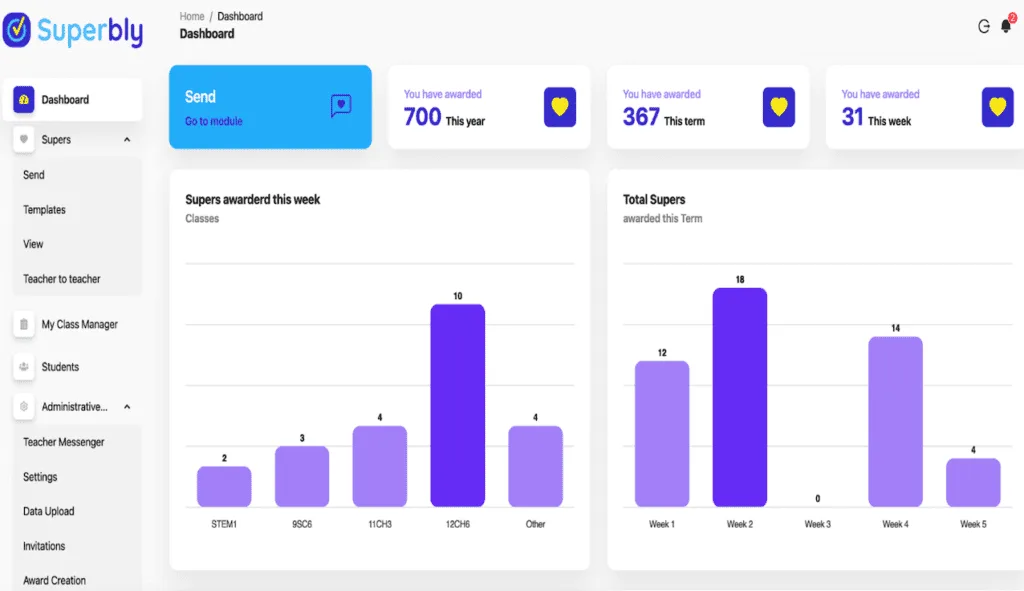This screenshot has width=1024, height=591.
Task: Open the Dashboard menu item
Action: (72, 99)
